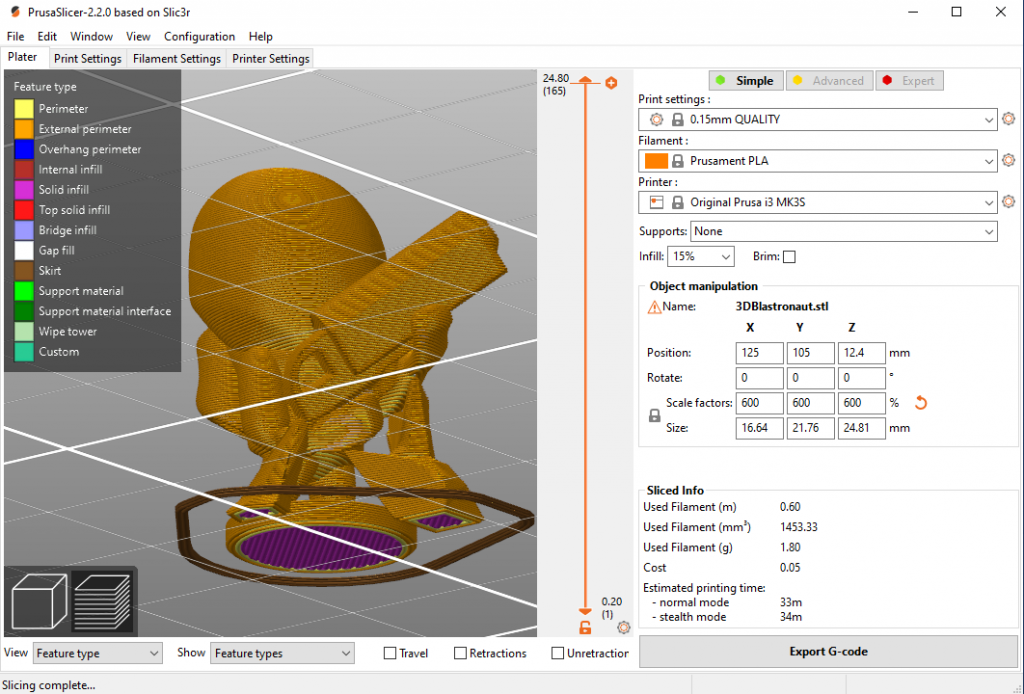Image resolution: width=1024 pixels, height=694 pixels.
Task: Switch to 3D editor cube view
Action: click(x=39, y=601)
